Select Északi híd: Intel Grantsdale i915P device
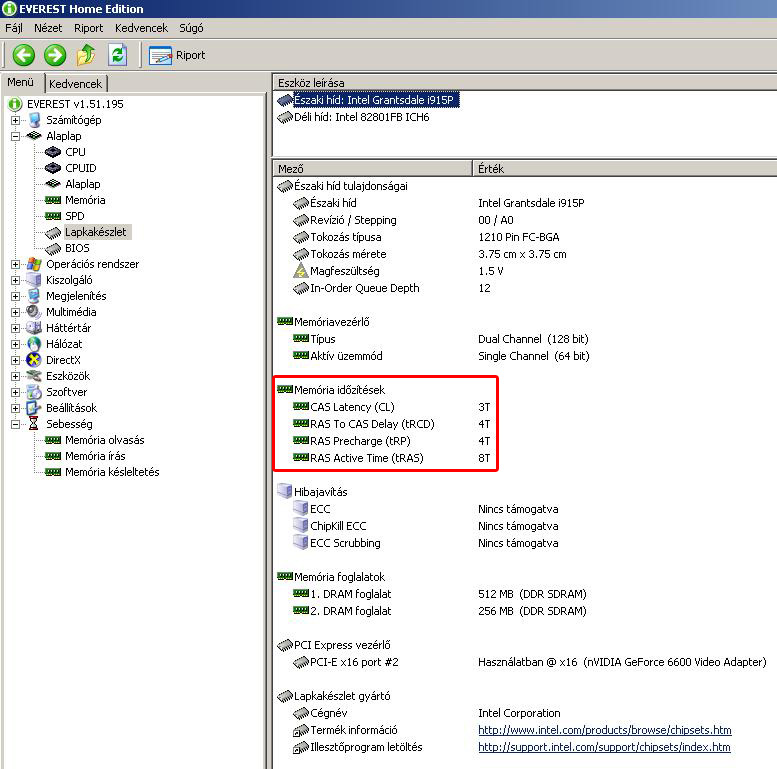The width and height of the screenshot is (777, 769). (x=374, y=100)
